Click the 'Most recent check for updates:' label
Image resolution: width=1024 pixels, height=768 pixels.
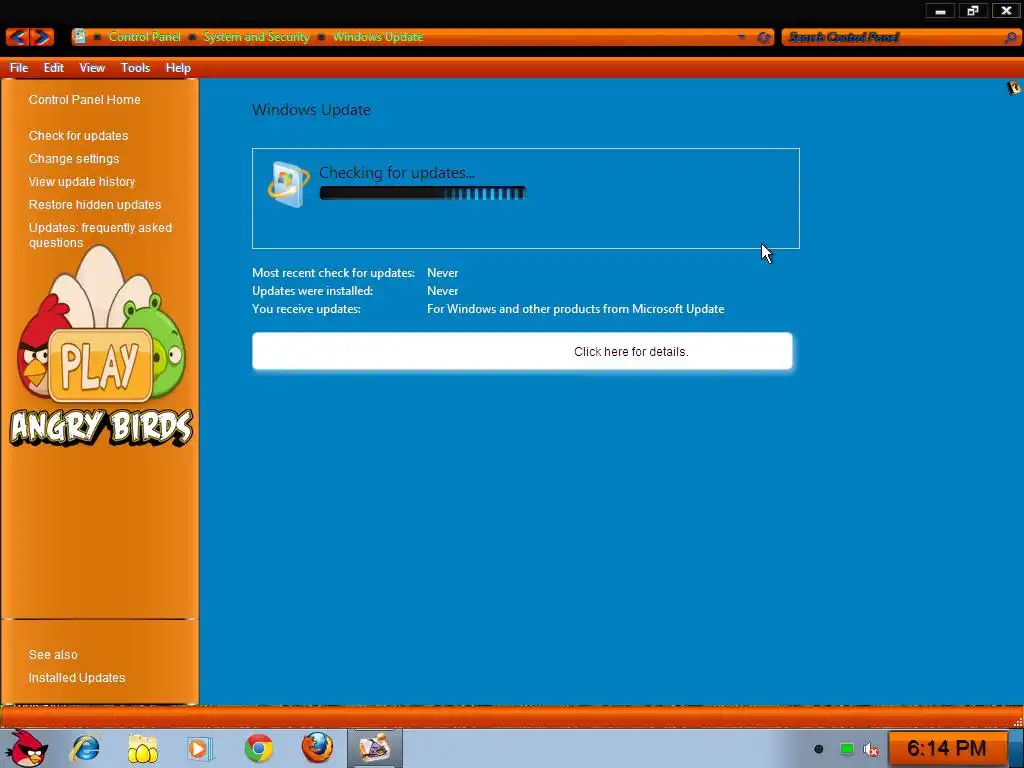pyautogui.click(x=333, y=272)
